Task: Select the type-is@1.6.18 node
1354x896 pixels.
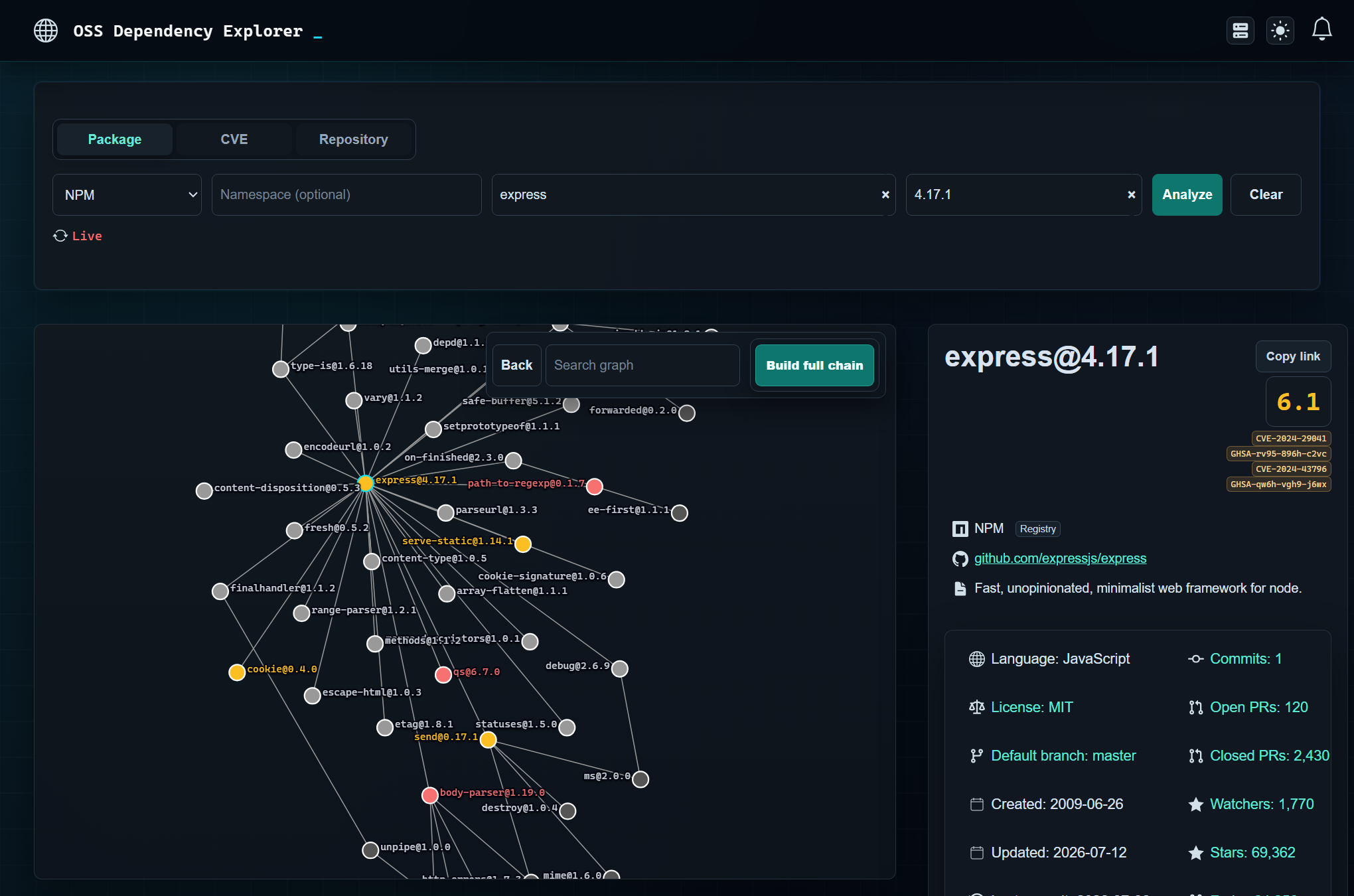Action: click(x=281, y=369)
